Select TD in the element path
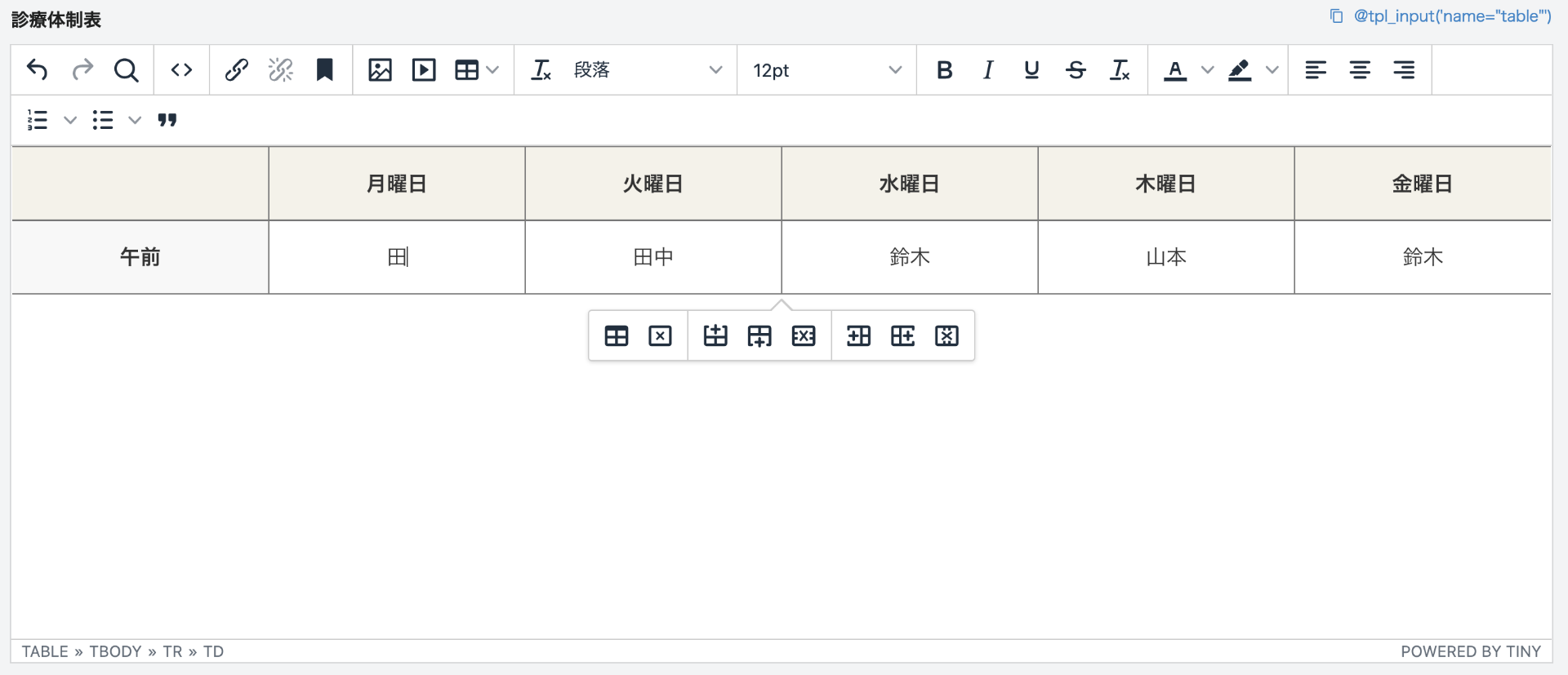 tap(213, 651)
